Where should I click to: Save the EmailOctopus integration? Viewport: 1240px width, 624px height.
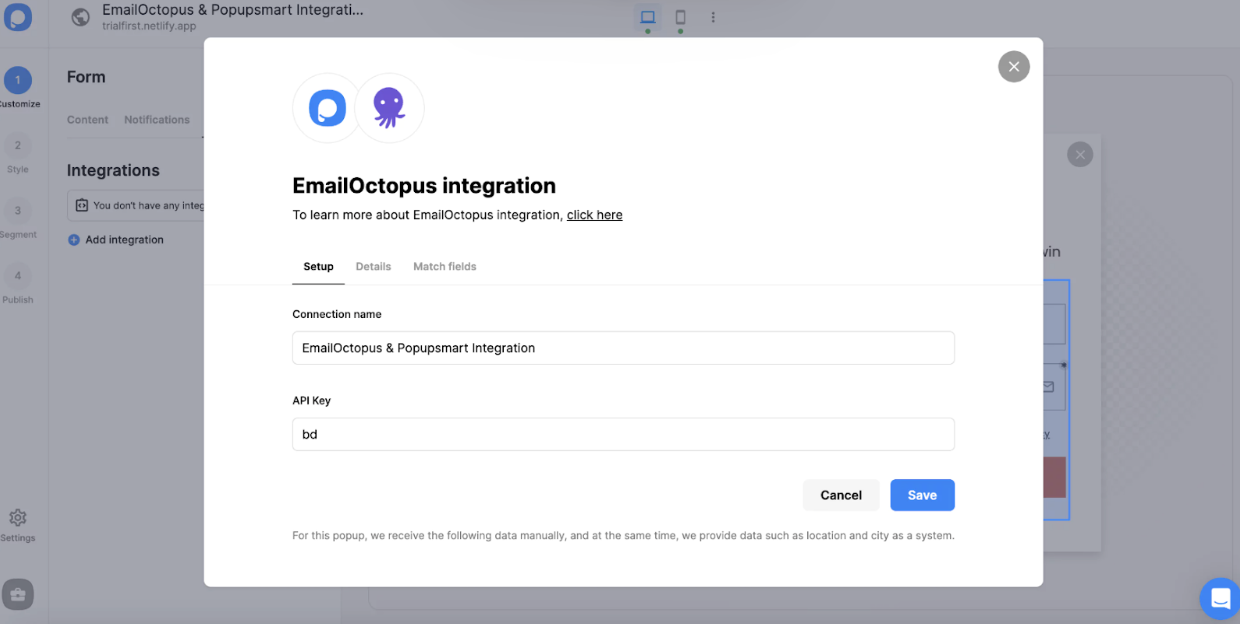coord(922,495)
